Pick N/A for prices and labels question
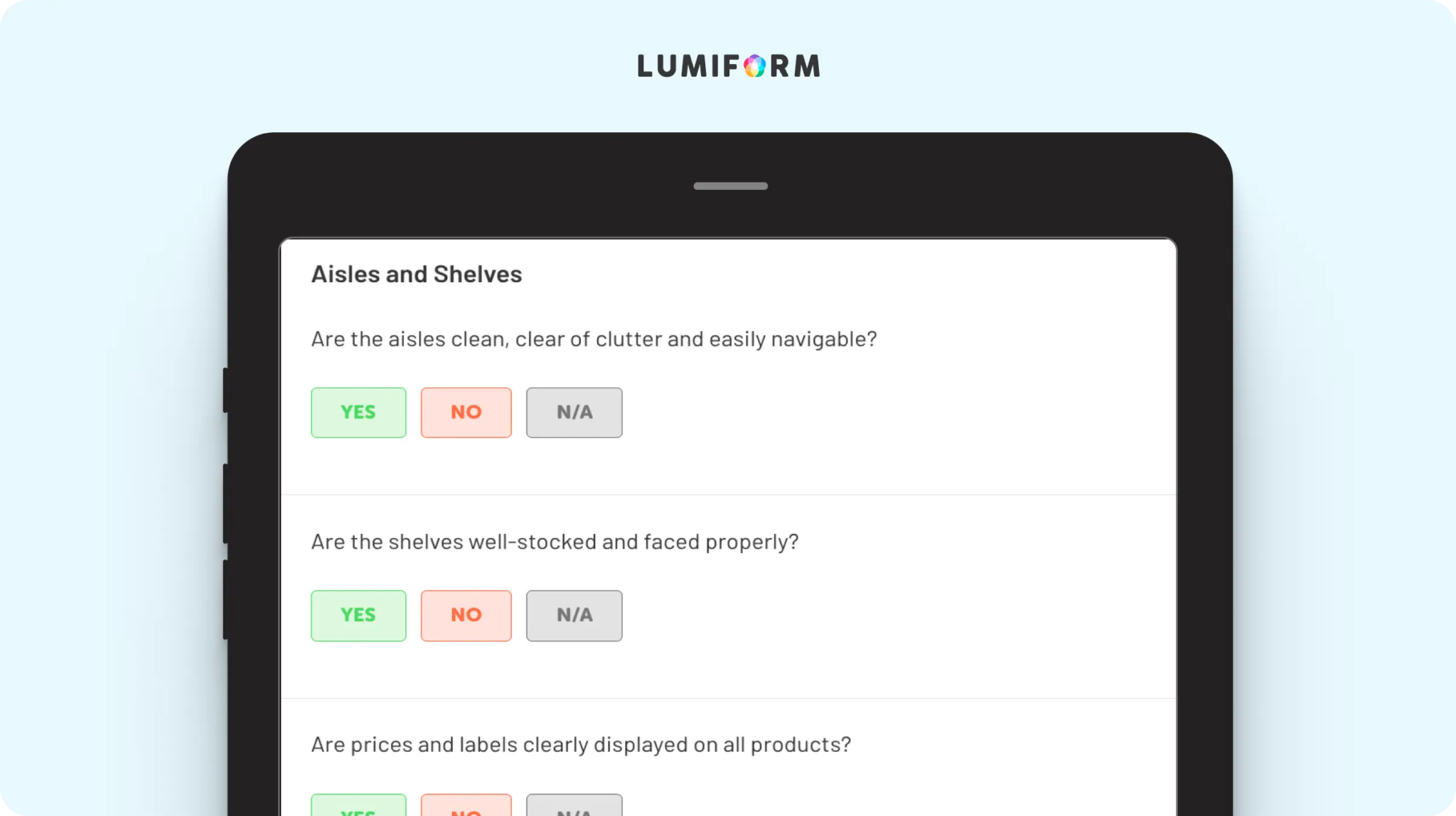Screen dimensions: 1456x816 pos(574,807)
